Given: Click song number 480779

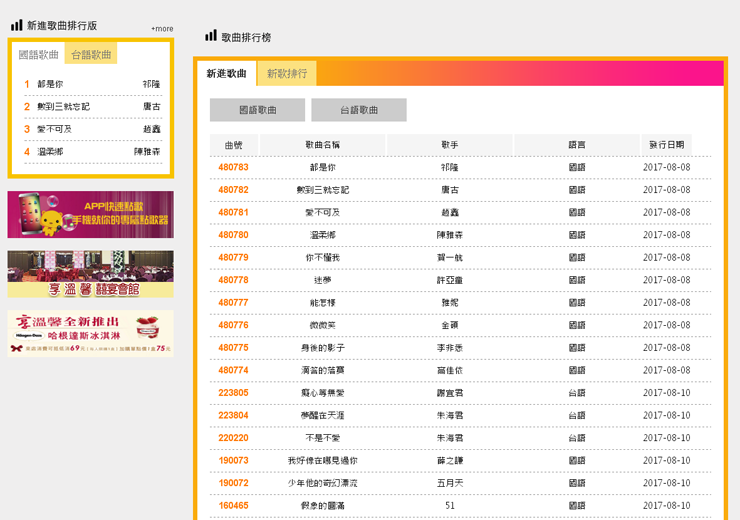Looking at the screenshot, I should [x=233, y=258].
